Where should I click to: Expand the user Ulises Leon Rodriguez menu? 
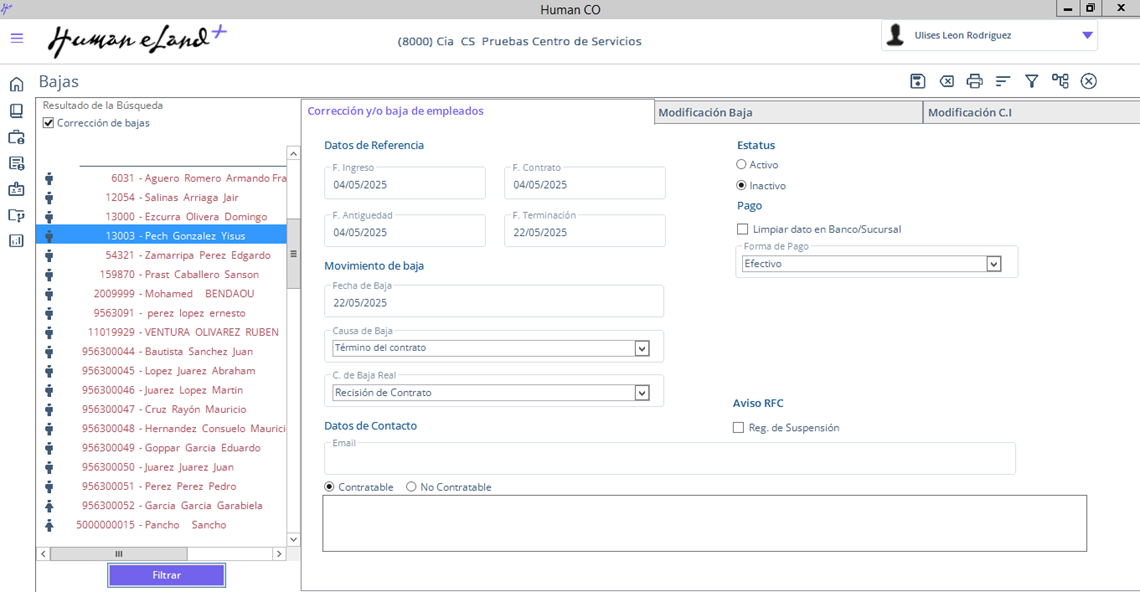pos(1087,35)
